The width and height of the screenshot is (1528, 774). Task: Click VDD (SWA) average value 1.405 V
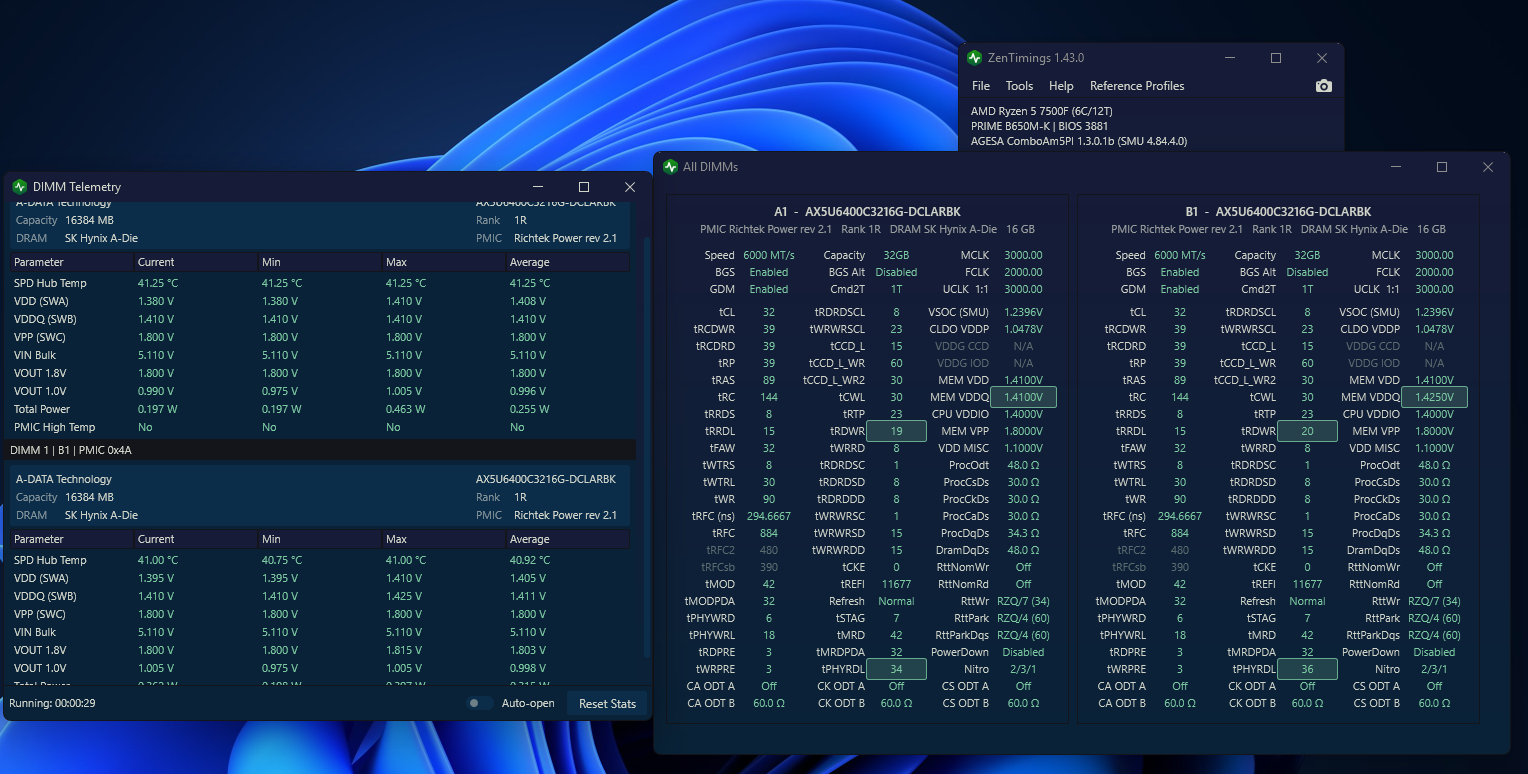pos(527,578)
